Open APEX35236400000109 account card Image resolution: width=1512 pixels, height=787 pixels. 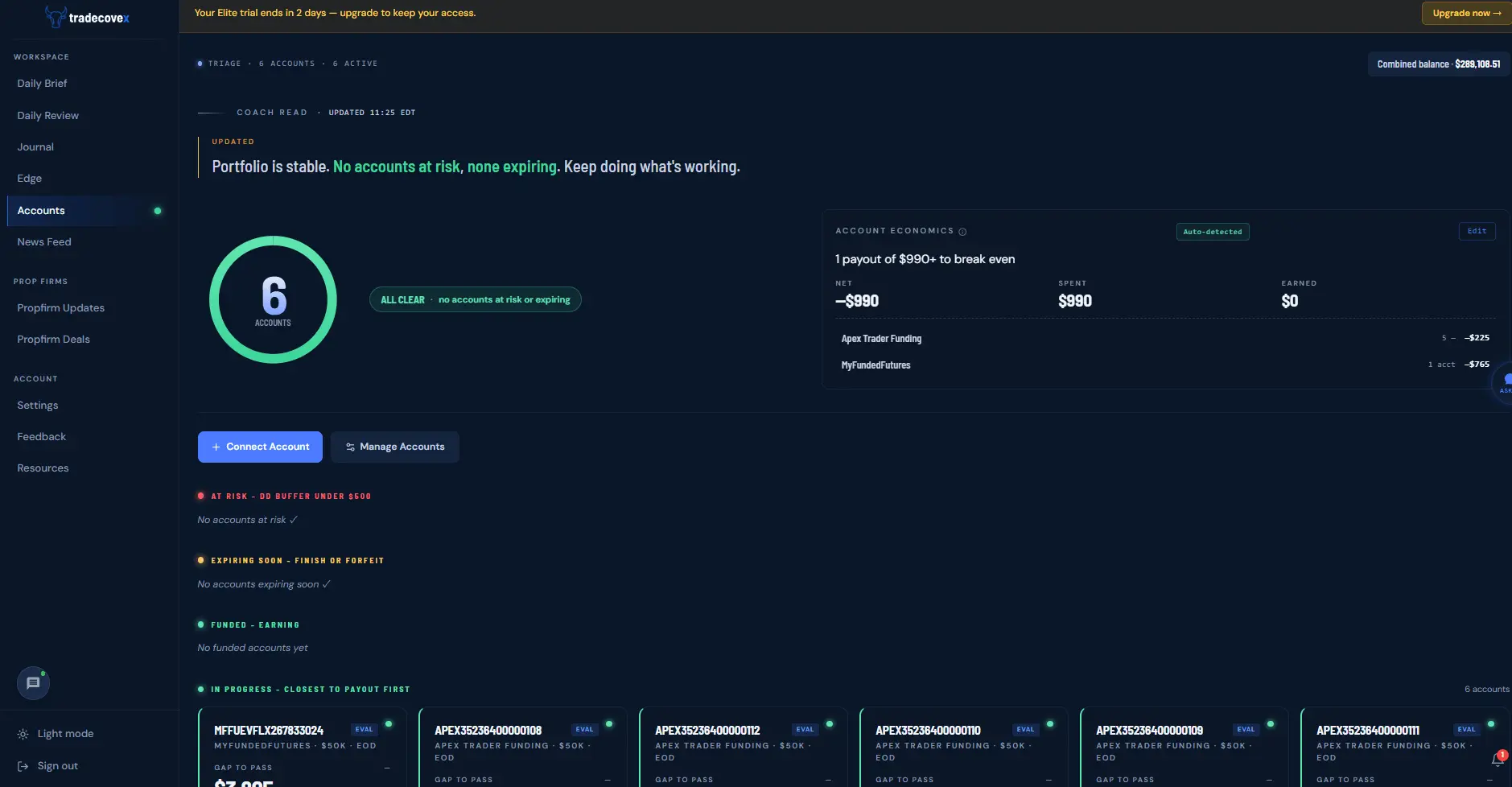[x=1184, y=748]
